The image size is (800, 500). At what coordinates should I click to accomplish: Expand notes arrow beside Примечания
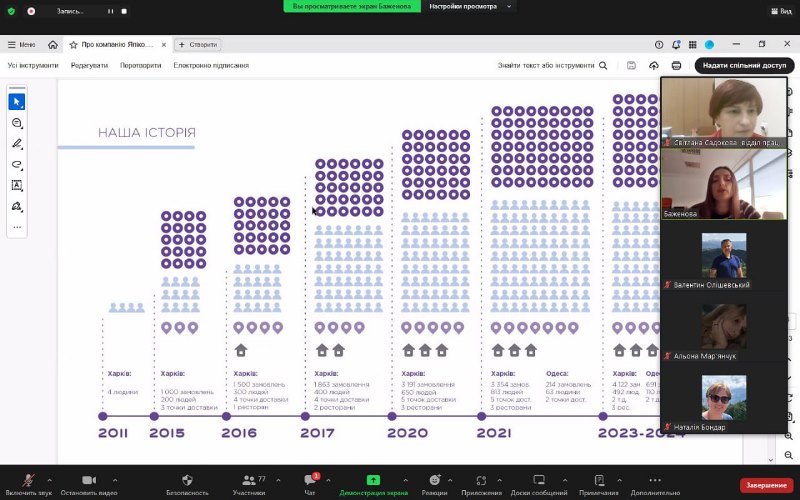pyautogui.click(x=619, y=480)
